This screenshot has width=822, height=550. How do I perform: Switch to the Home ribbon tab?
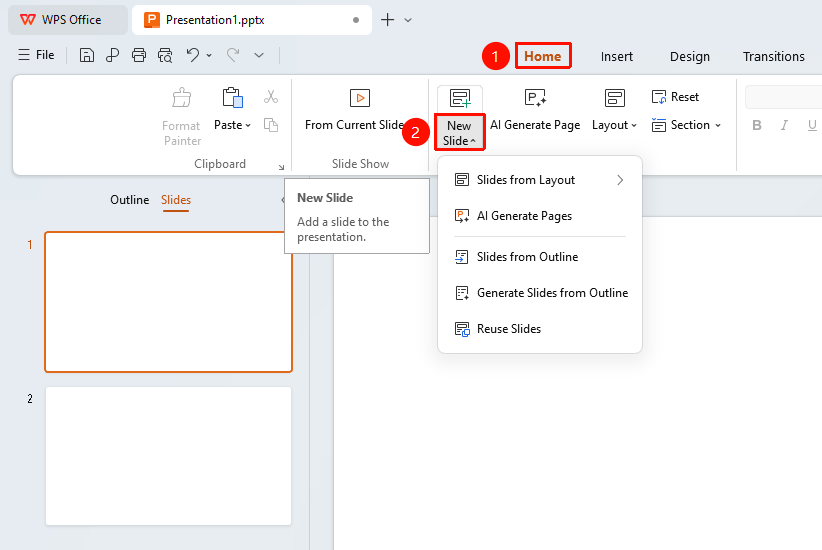coord(543,56)
